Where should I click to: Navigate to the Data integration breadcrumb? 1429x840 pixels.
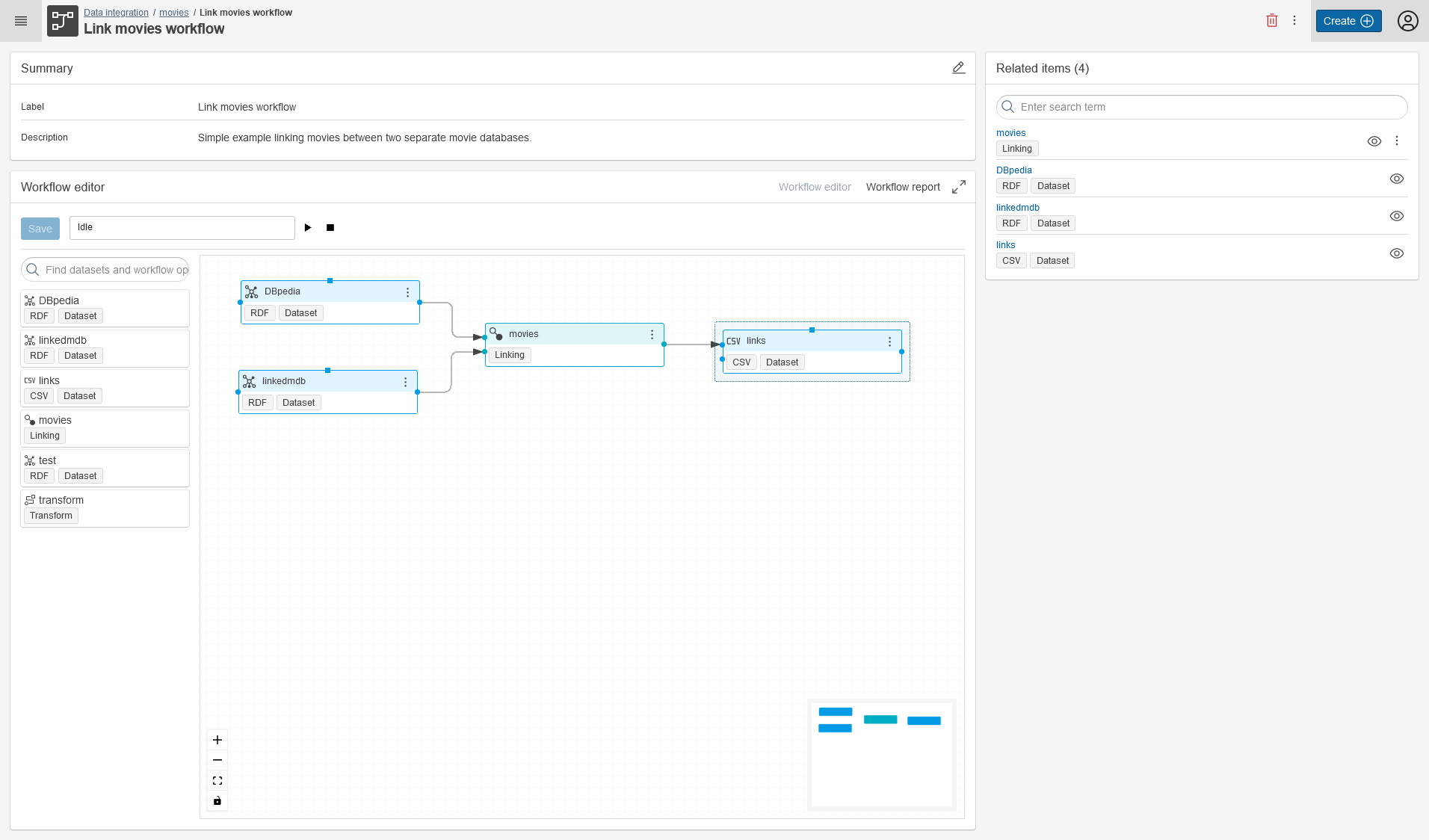coord(116,12)
